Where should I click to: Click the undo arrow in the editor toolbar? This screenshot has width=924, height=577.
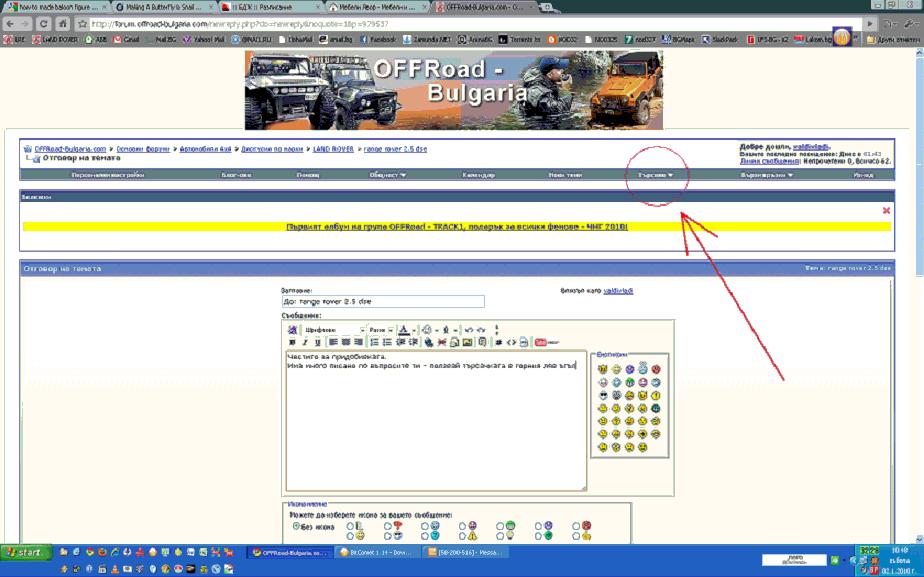click(x=467, y=329)
